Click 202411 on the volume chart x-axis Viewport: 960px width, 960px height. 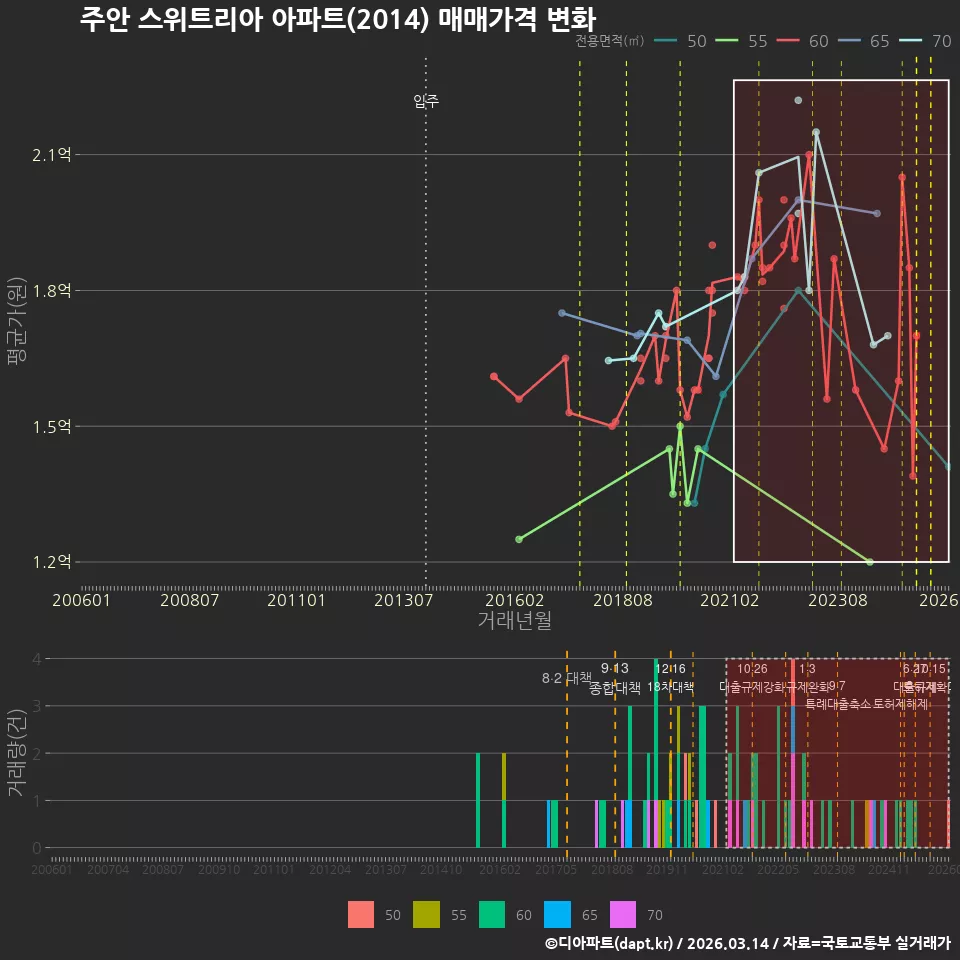[888, 869]
